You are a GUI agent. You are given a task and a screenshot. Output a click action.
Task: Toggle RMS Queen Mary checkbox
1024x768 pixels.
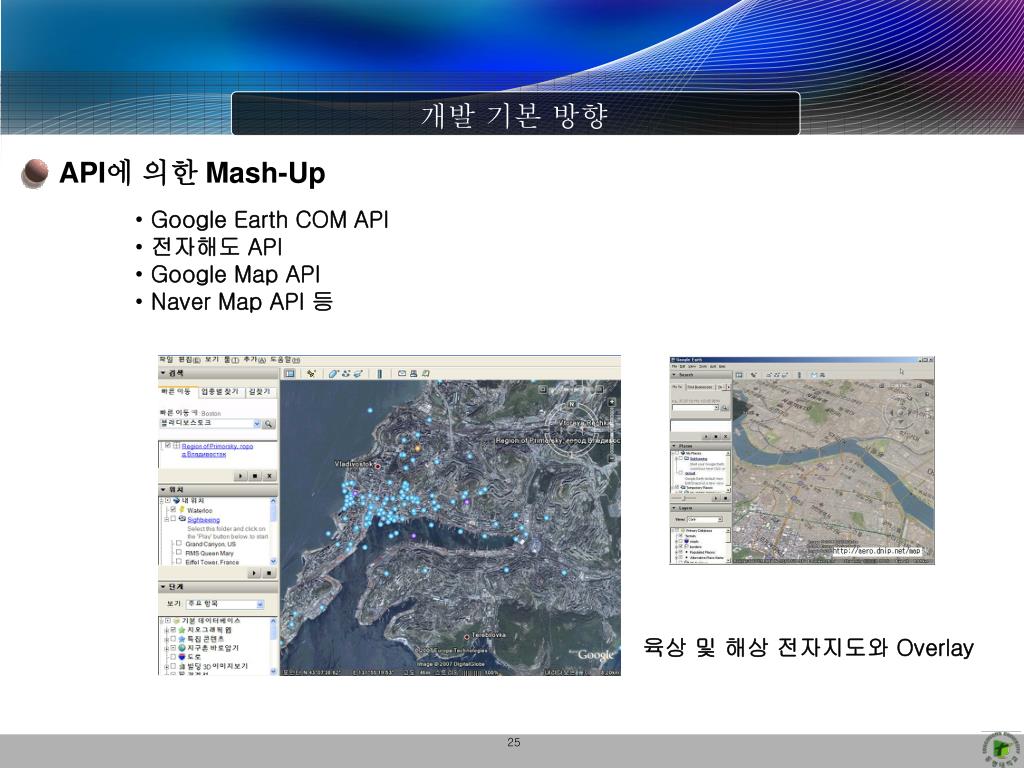point(178,552)
